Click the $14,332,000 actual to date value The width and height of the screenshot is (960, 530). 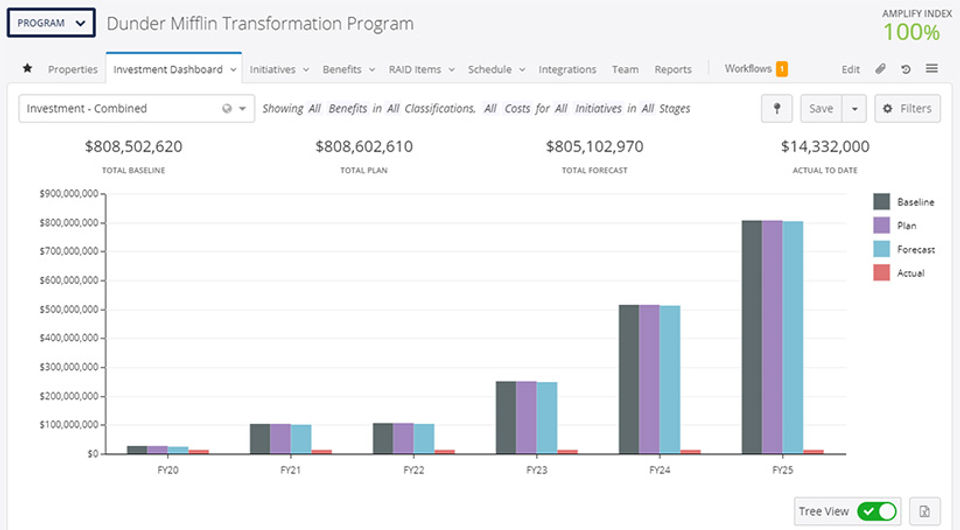coord(825,146)
